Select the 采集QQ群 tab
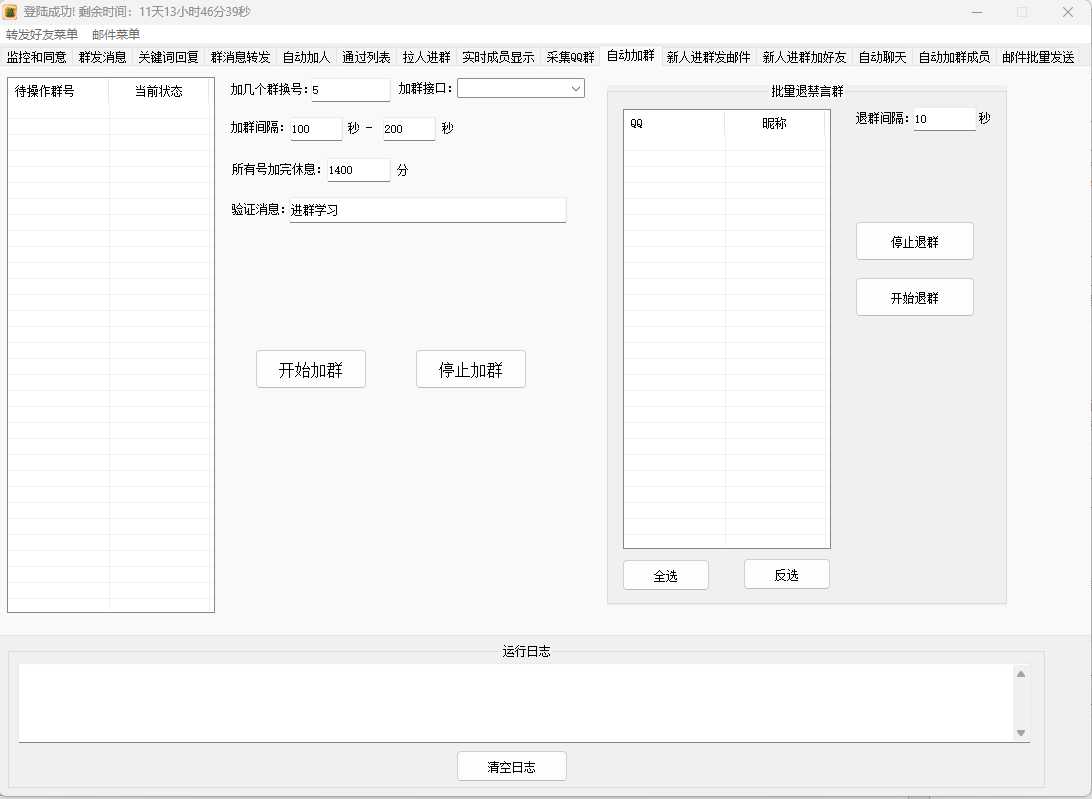1092x799 pixels. pos(569,57)
